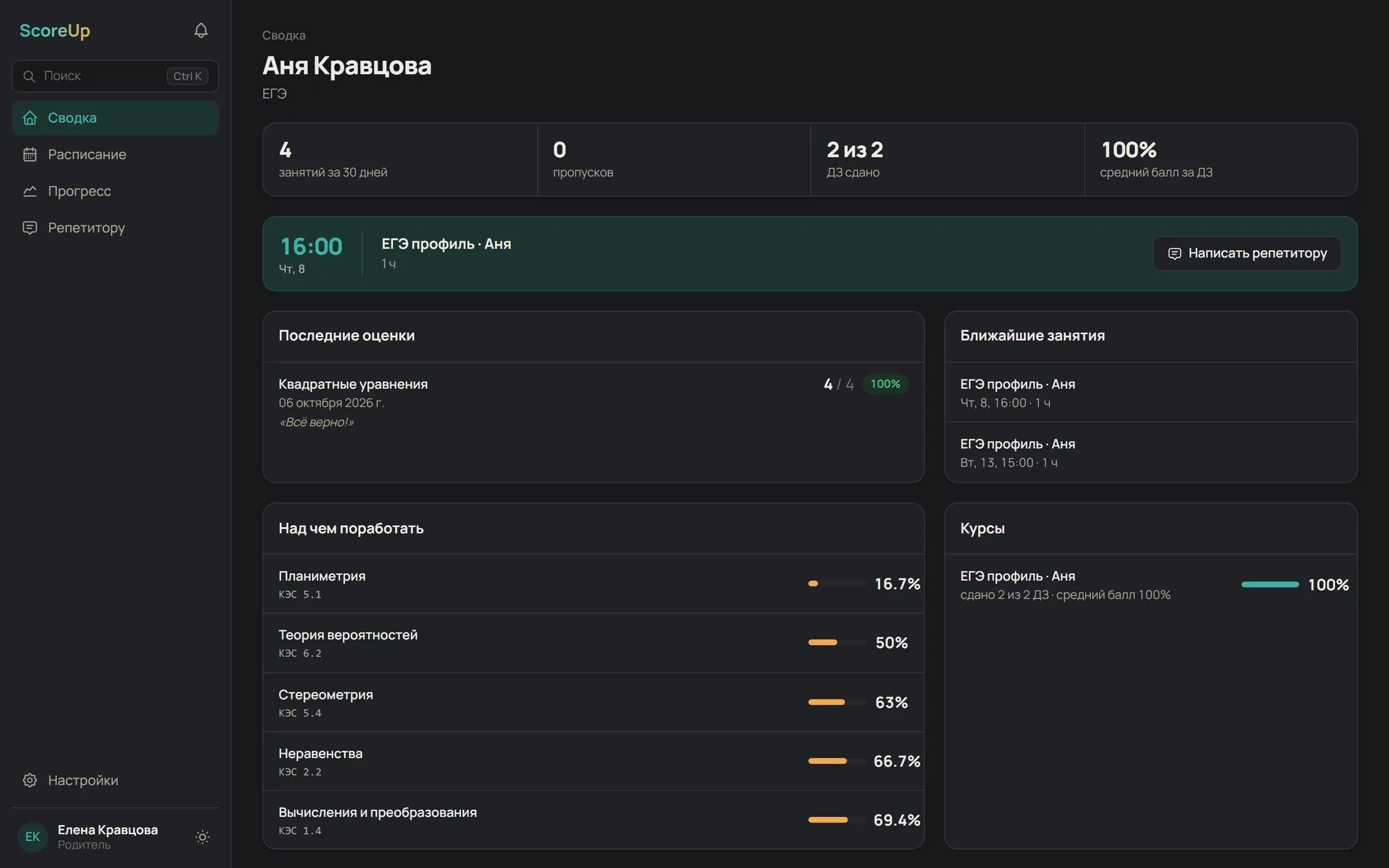
Task: Go to Расписание section
Action: point(115,155)
